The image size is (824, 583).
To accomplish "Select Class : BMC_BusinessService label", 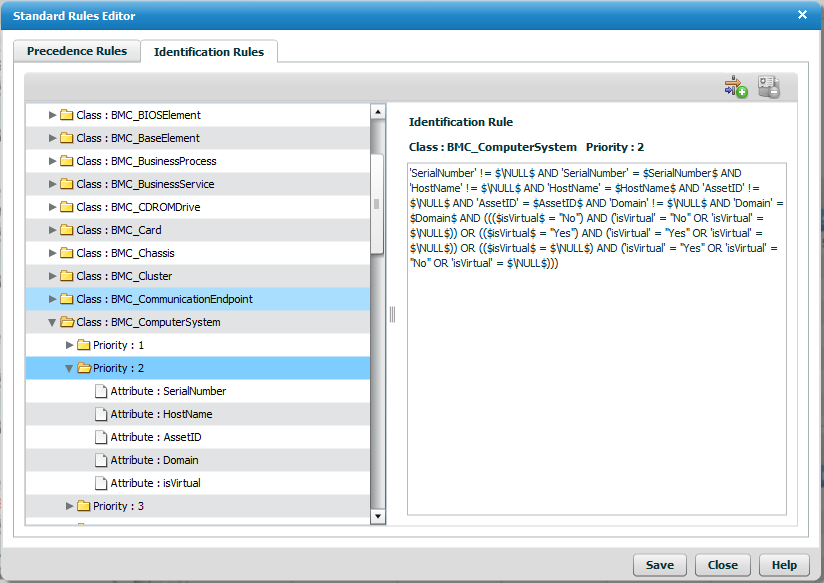I will click(x=145, y=184).
